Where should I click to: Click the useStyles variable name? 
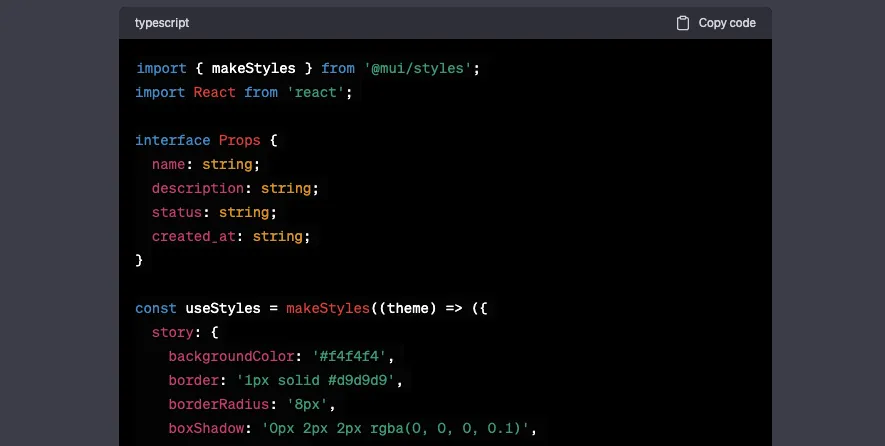(x=223, y=308)
